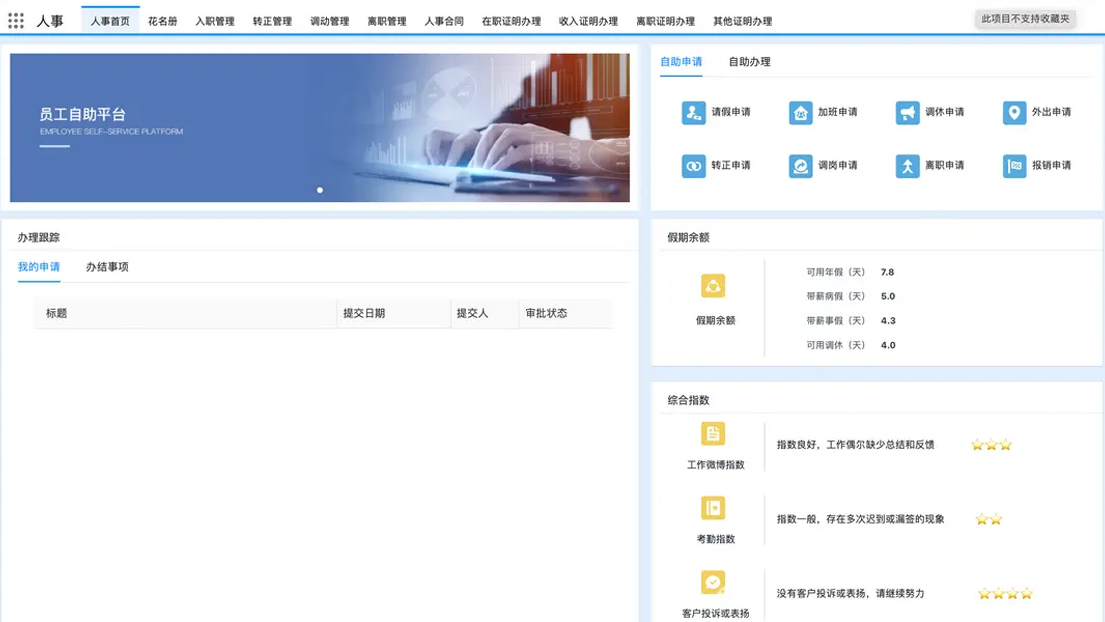
Task: Open the 离职申请 resignation request icon
Action: point(906,166)
